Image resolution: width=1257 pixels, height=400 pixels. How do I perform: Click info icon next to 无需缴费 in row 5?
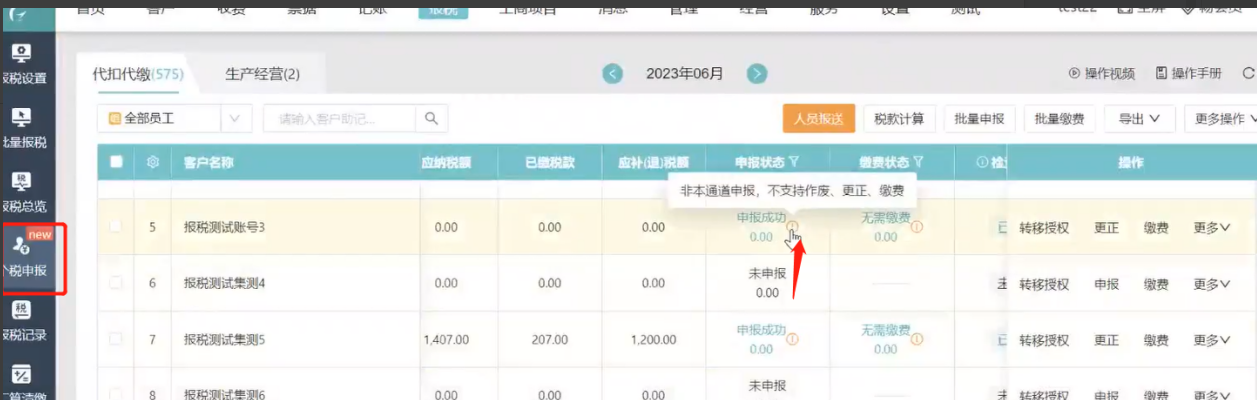[x=917, y=227]
